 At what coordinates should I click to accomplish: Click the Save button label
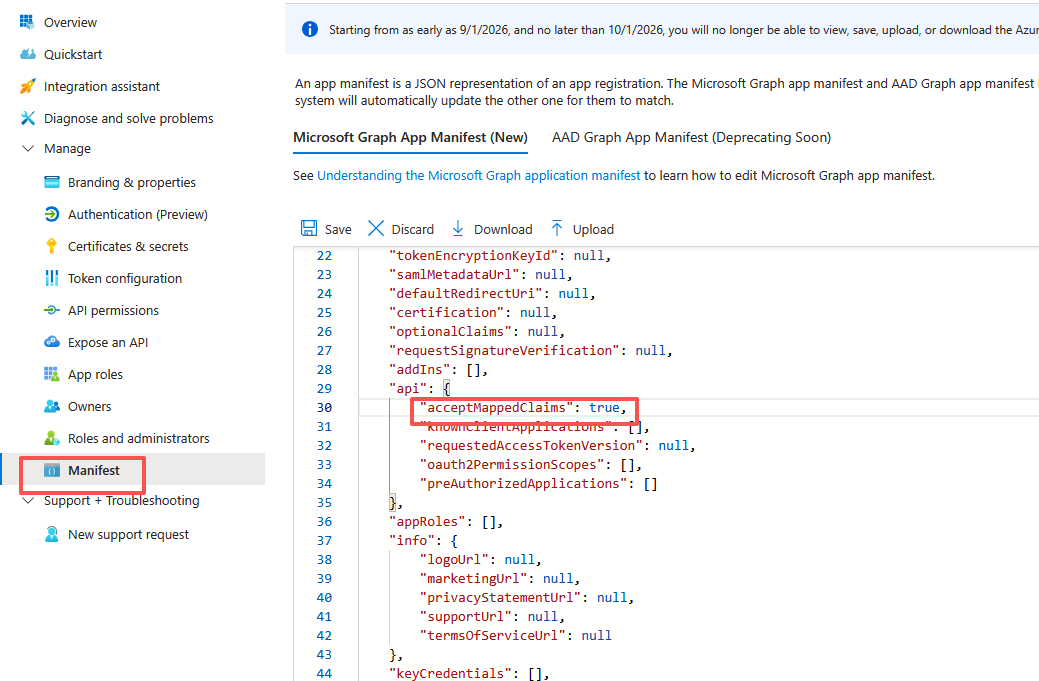tap(338, 229)
